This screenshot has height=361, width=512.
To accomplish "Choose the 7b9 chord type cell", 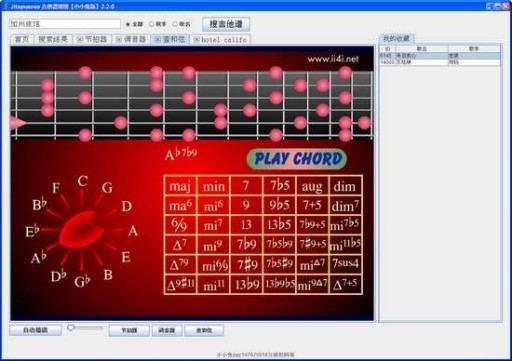I will 246,245.
